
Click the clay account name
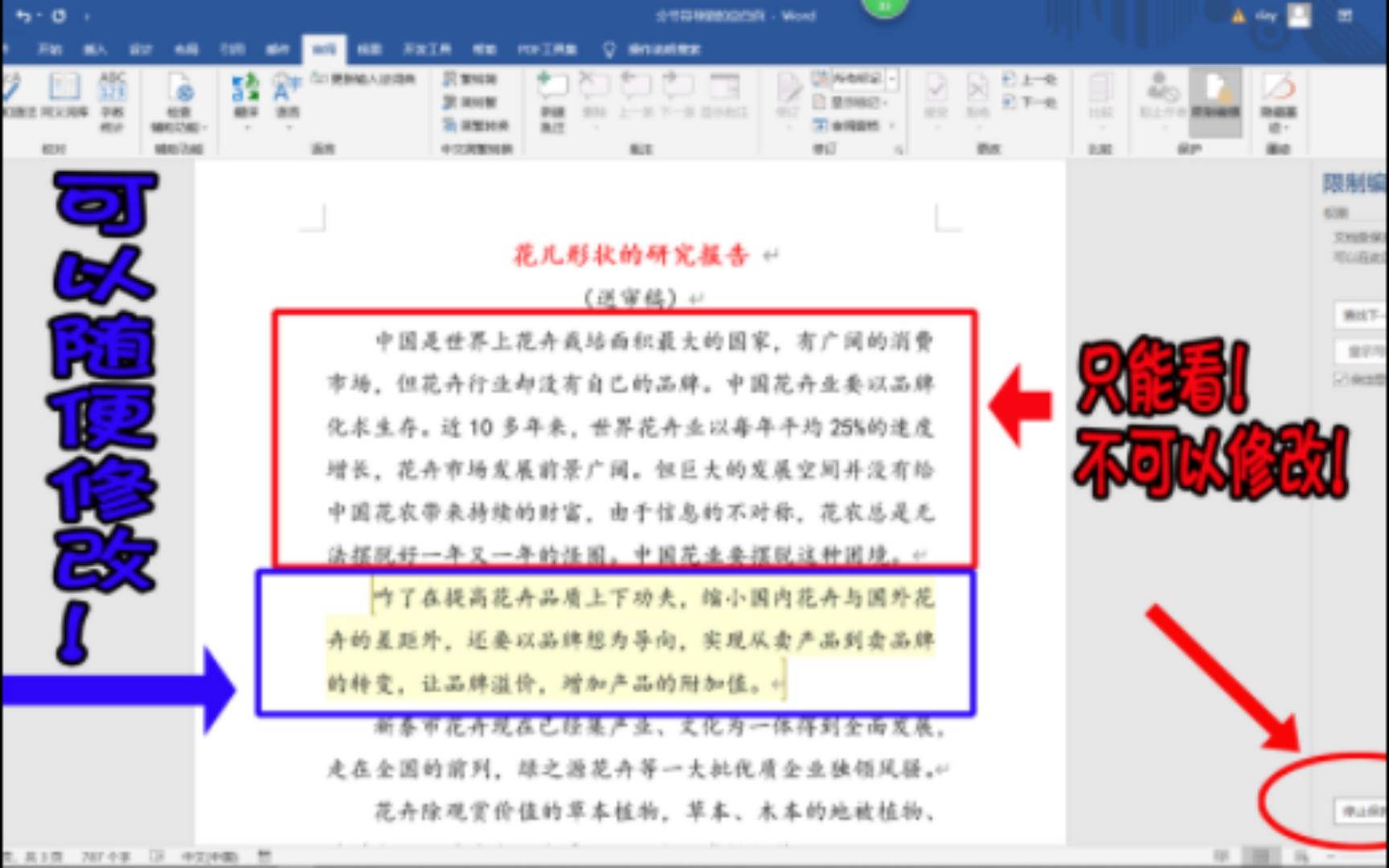click(x=1266, y=15)
